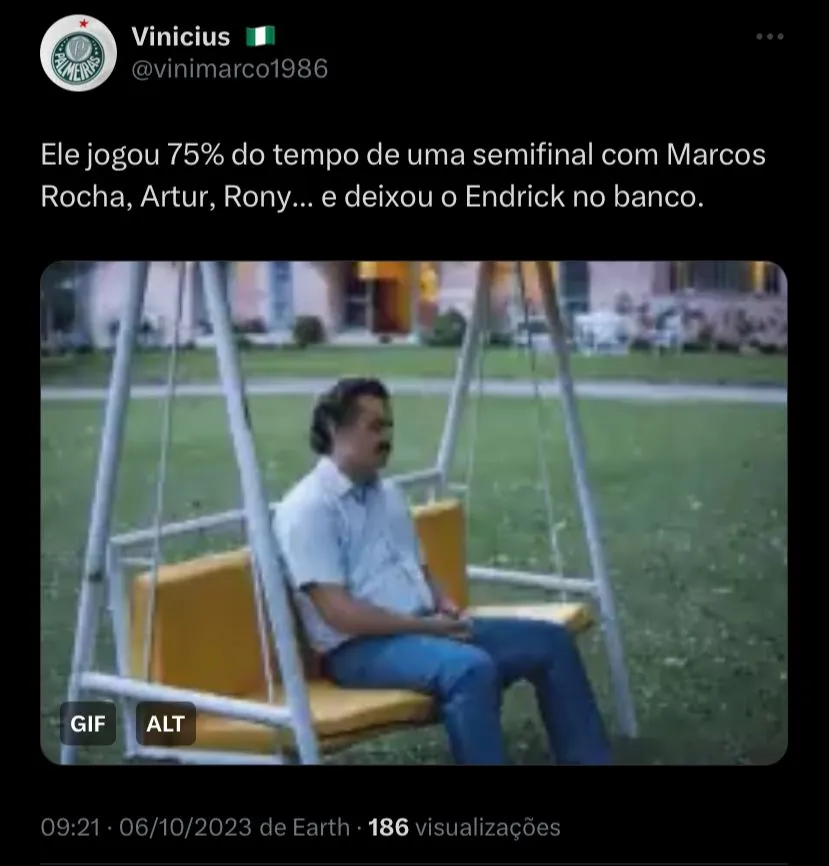Open the @vinimarco1986 handle
The height and width of the screenshot is (866, 829).
point(230,68)
